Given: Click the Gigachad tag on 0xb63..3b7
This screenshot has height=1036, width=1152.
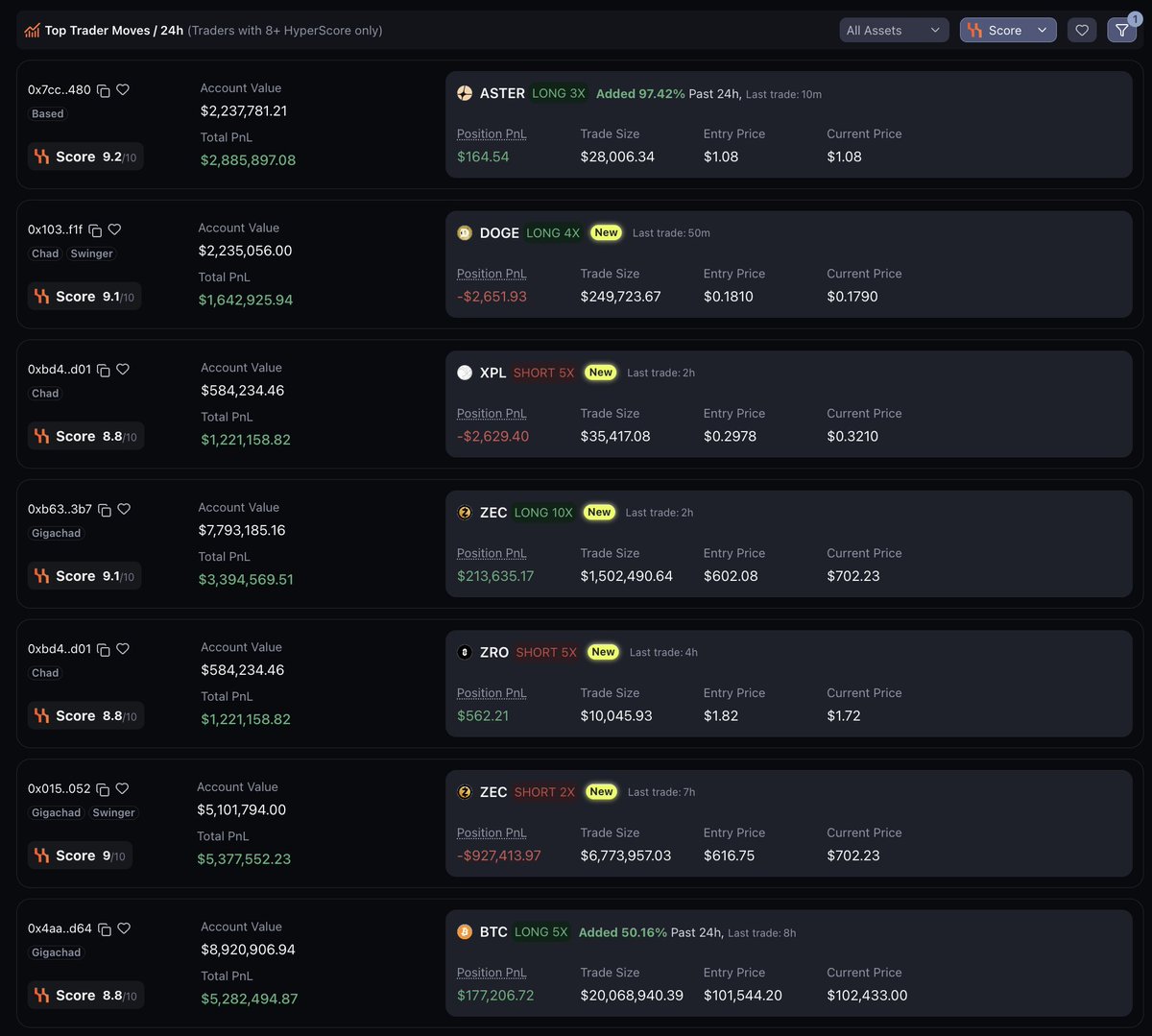Looking at the screenshot, I should pyautogui.click(x=57, y=534).
